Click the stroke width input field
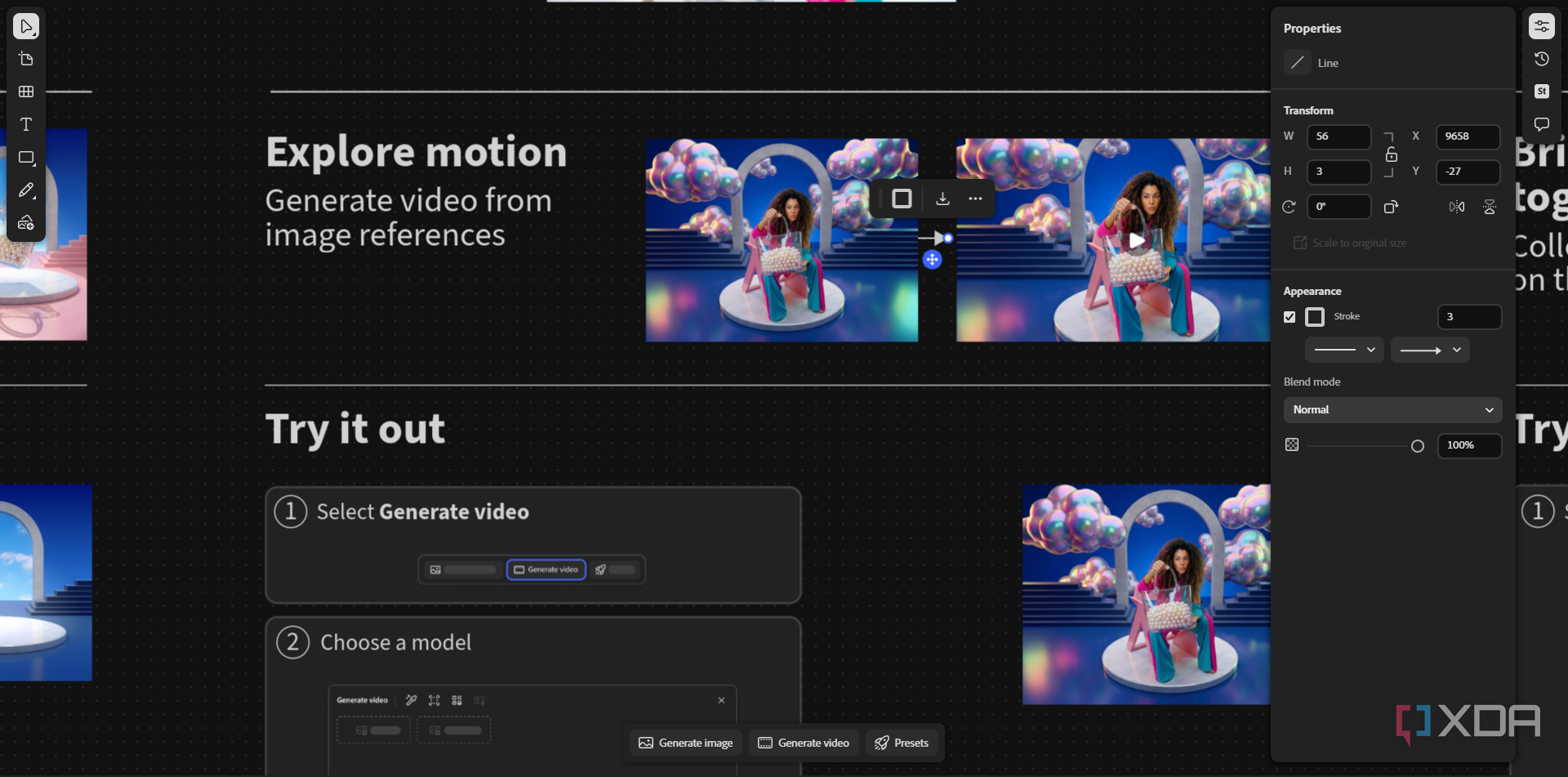The height and width of the screenshot is (777, 1568). click(x=1469, y=317)
